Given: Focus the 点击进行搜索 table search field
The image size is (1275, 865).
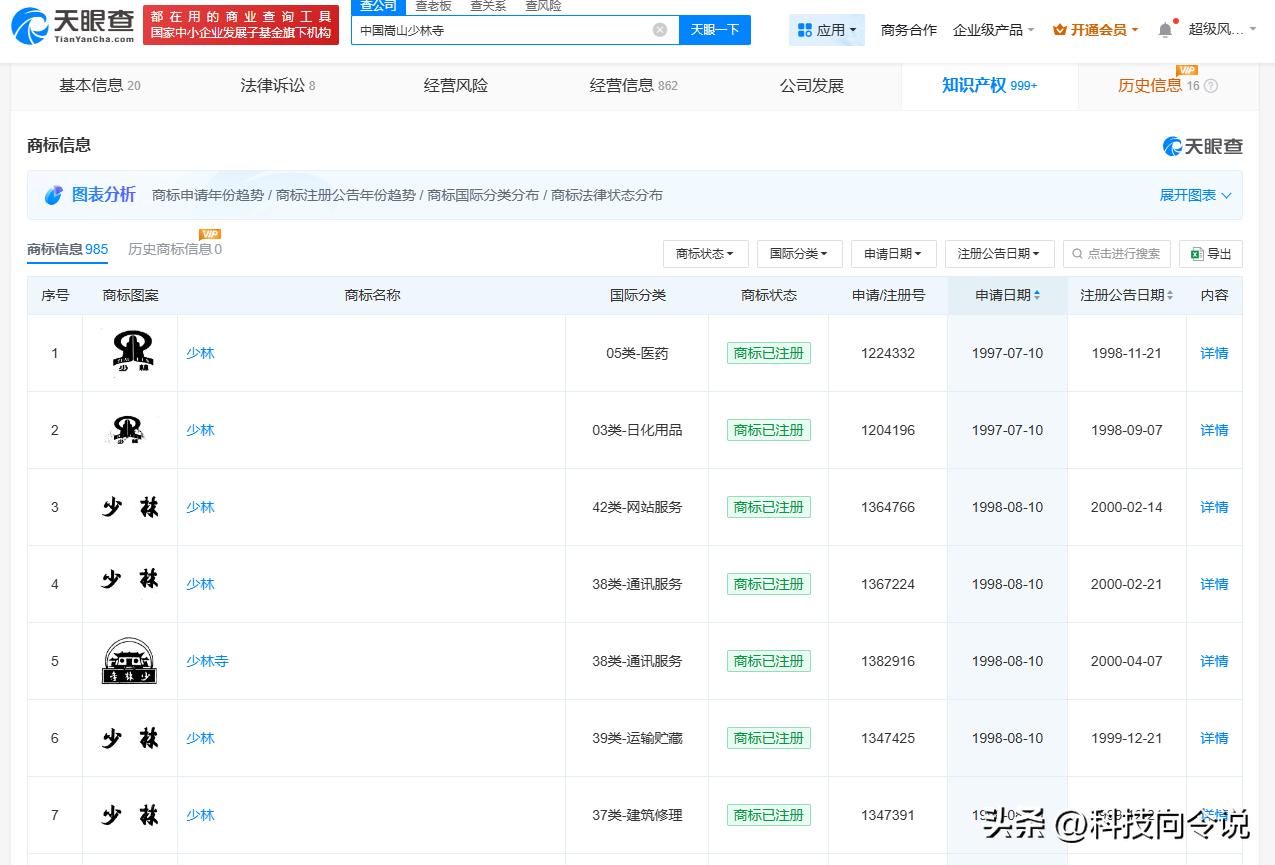Looking at the screenshot, I should coord(1117,254).
